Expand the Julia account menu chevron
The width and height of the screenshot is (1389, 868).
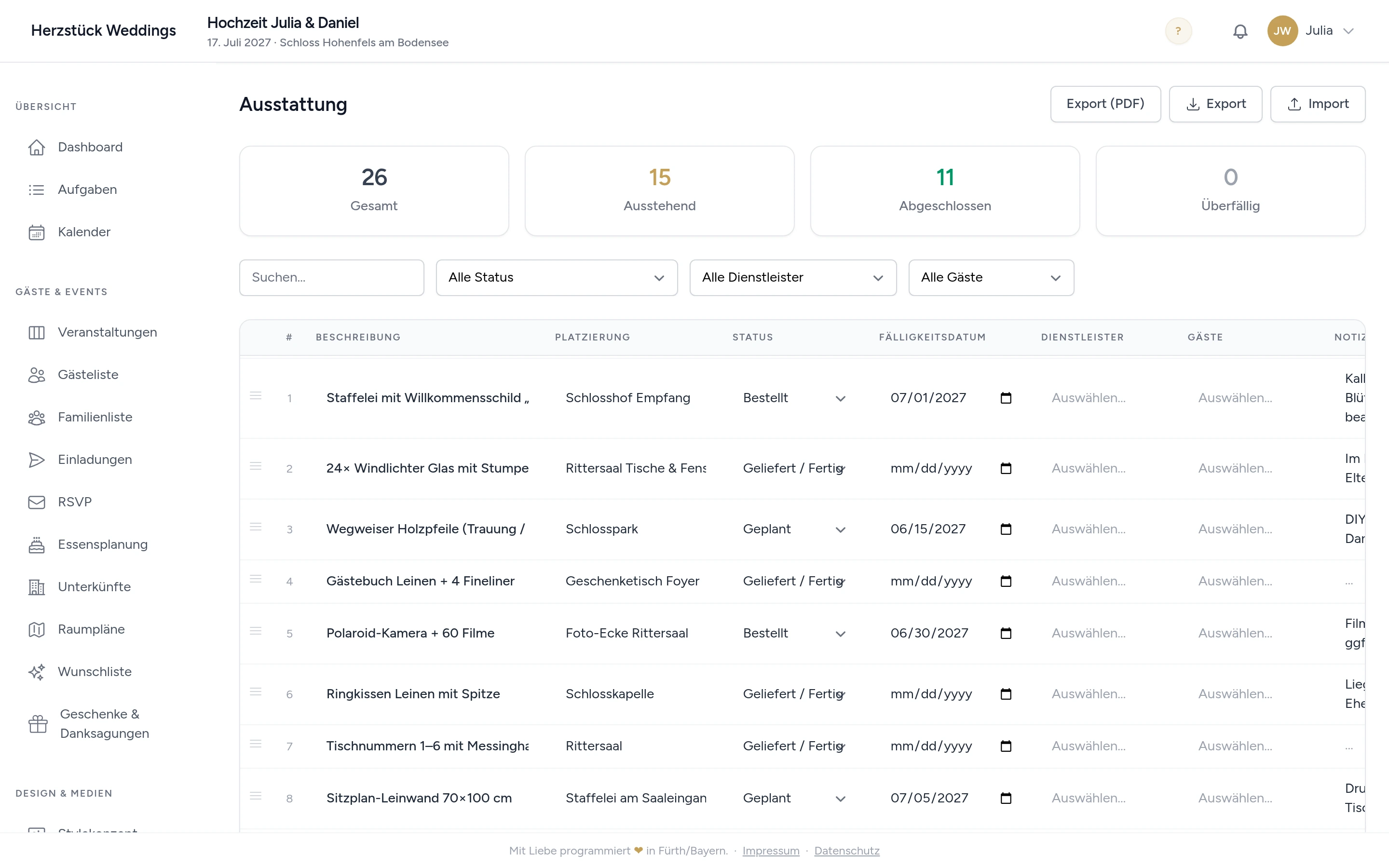point(1348,31)
